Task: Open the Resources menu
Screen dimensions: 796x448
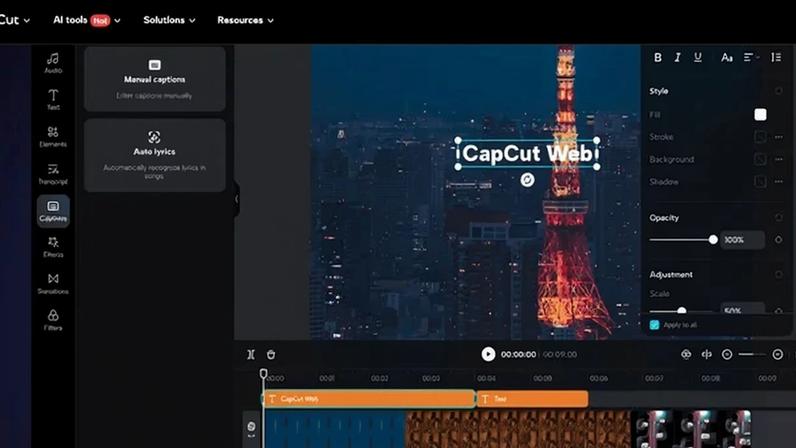Action: [245, 20]
